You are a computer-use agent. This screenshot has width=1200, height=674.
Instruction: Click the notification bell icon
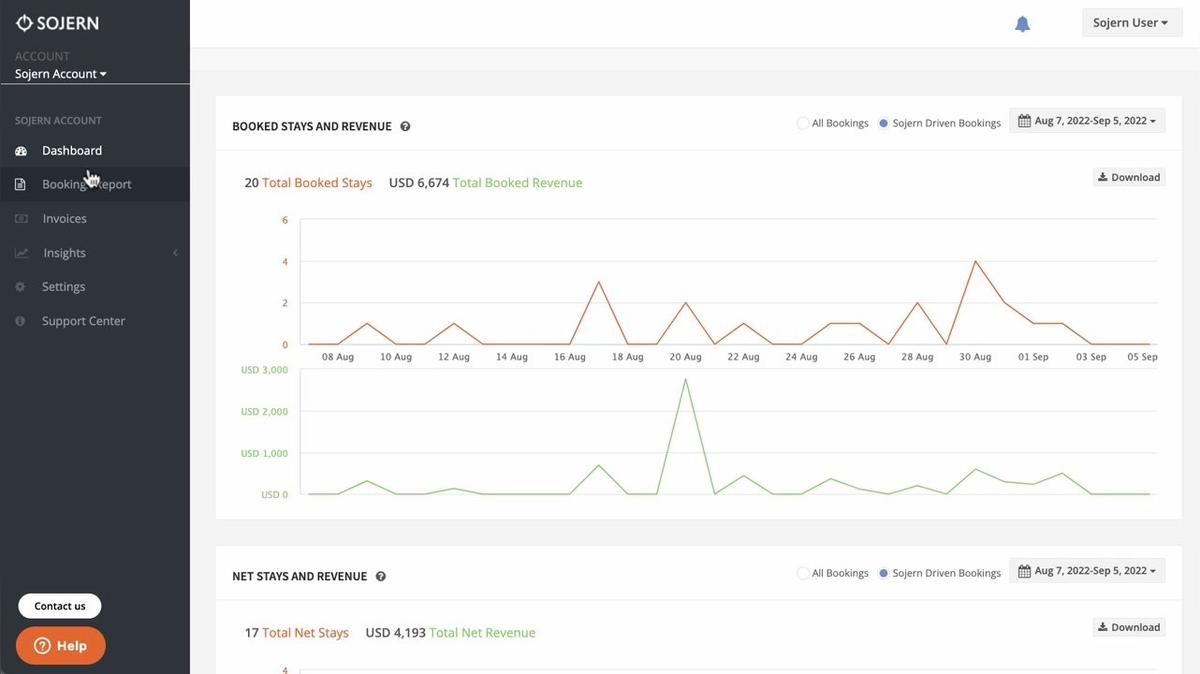tap(1022, 24)
